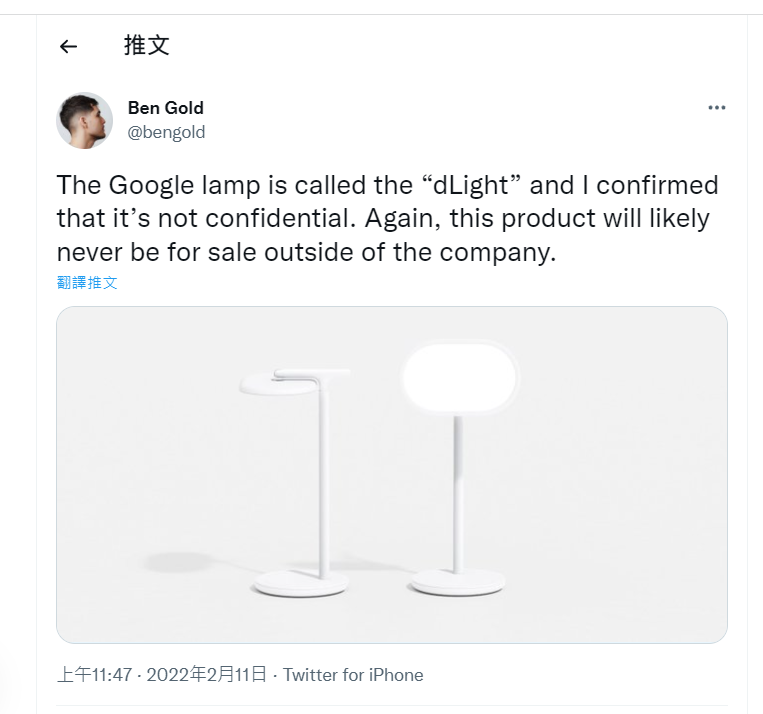Open Ben Gold's profile via display name
Viewport: 763px width, 714px height.
pos(165,108)
